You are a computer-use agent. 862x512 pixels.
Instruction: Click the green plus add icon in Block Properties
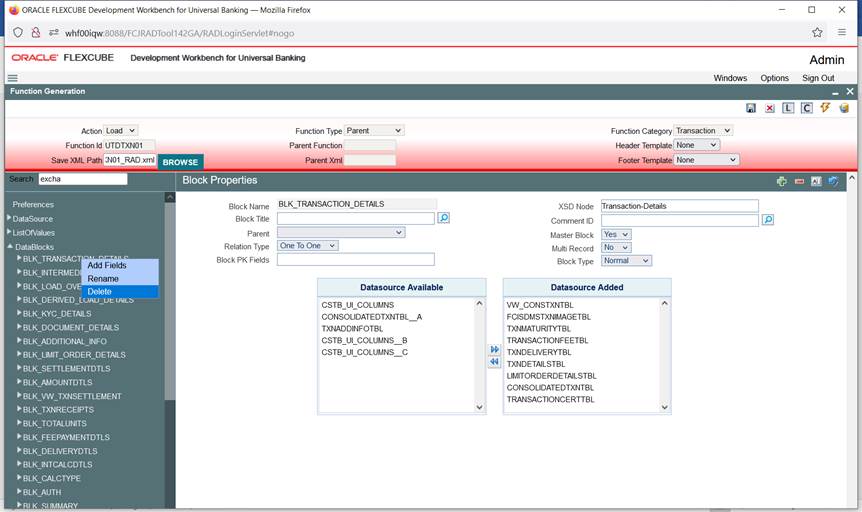pyautogui.click(x=781, y=181)
